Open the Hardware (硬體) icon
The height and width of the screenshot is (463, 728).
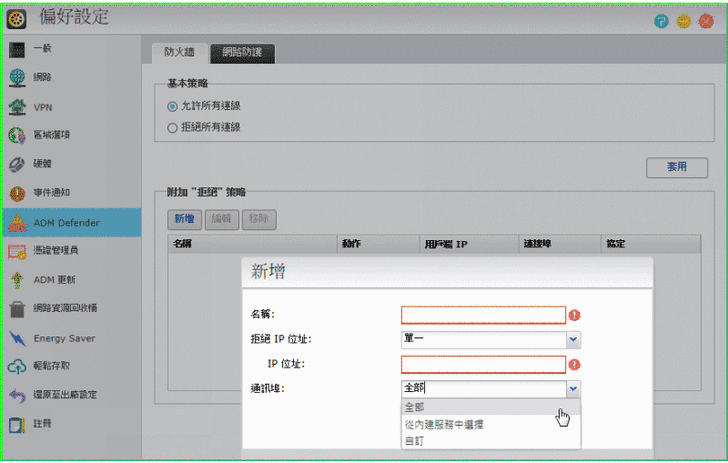pos(17,164)
